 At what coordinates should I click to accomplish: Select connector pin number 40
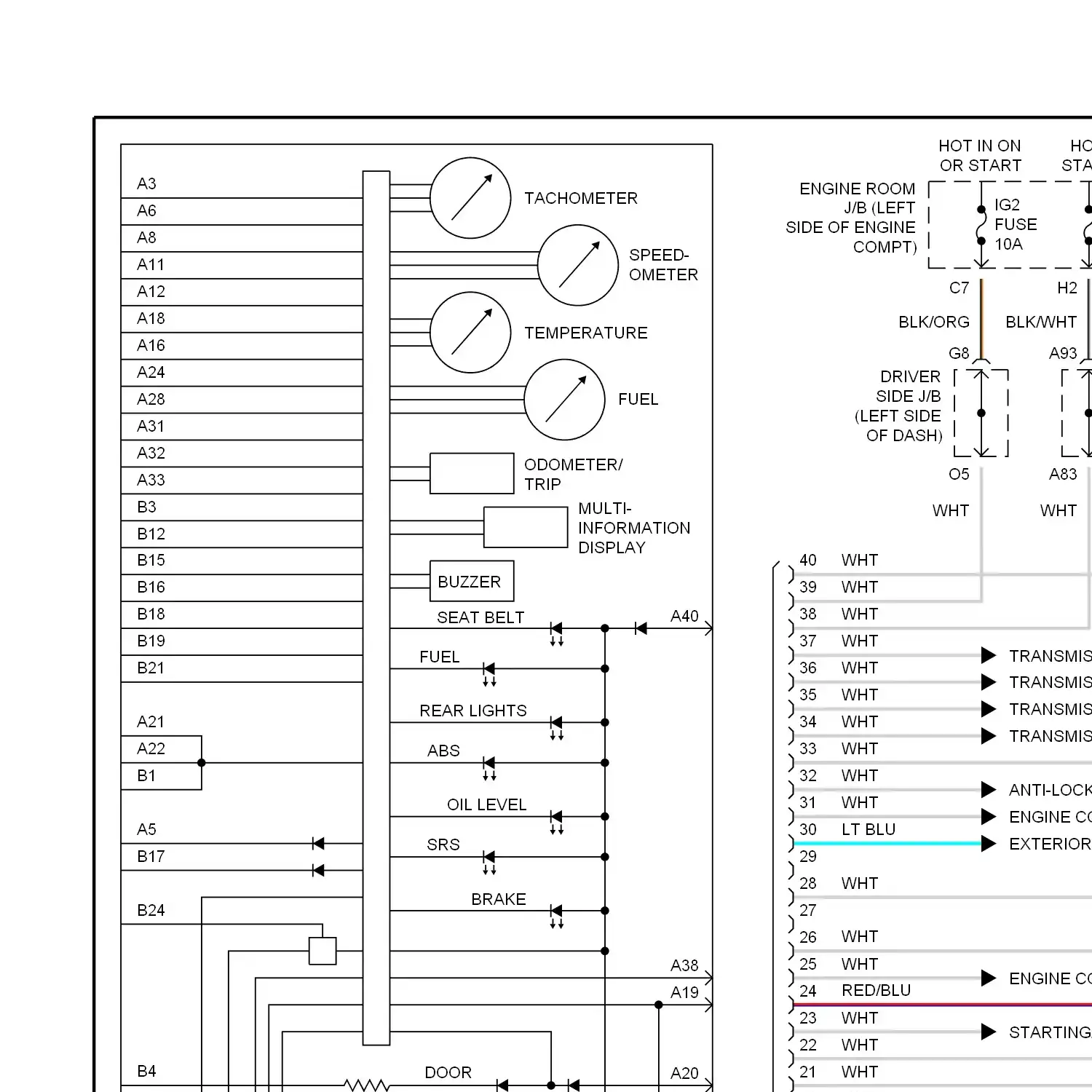click(808, 560)
